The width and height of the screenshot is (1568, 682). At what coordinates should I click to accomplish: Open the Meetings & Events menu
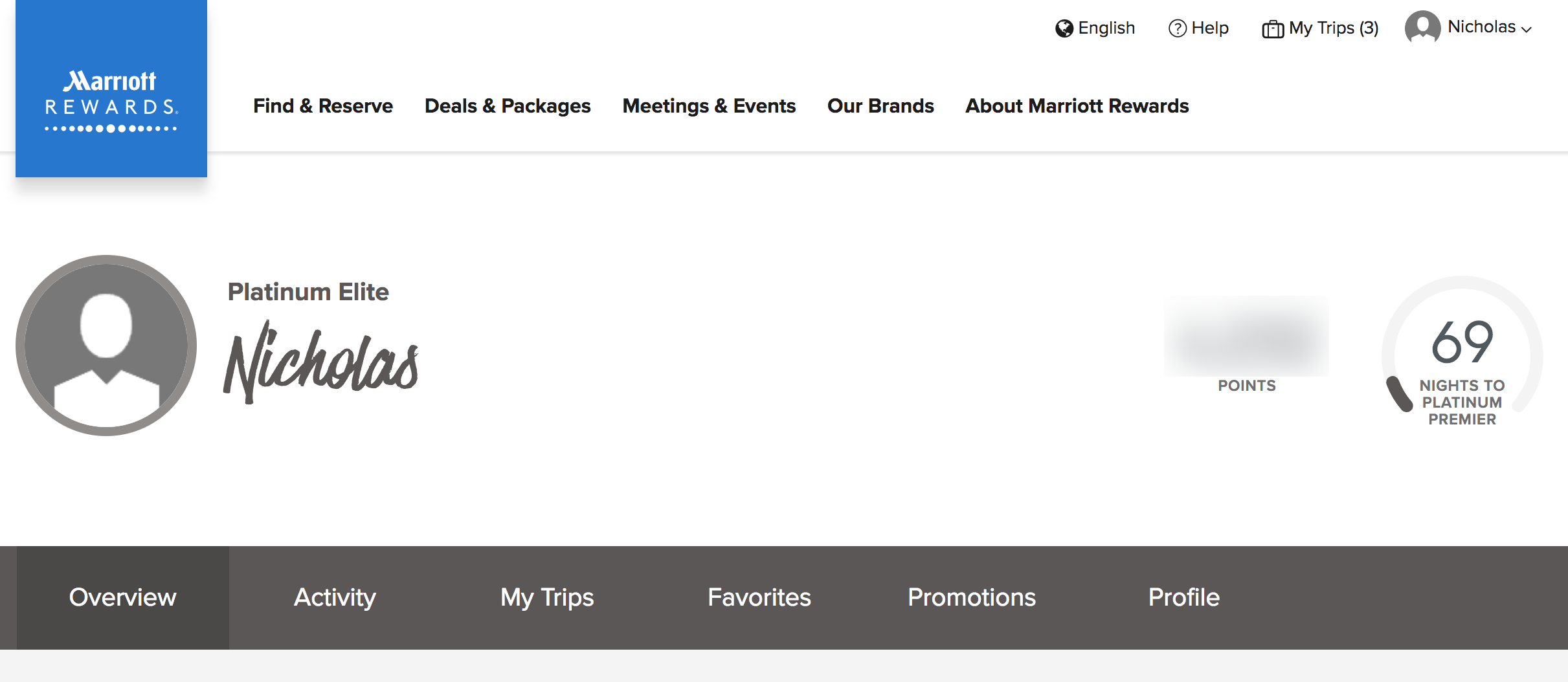coord(708,105)
